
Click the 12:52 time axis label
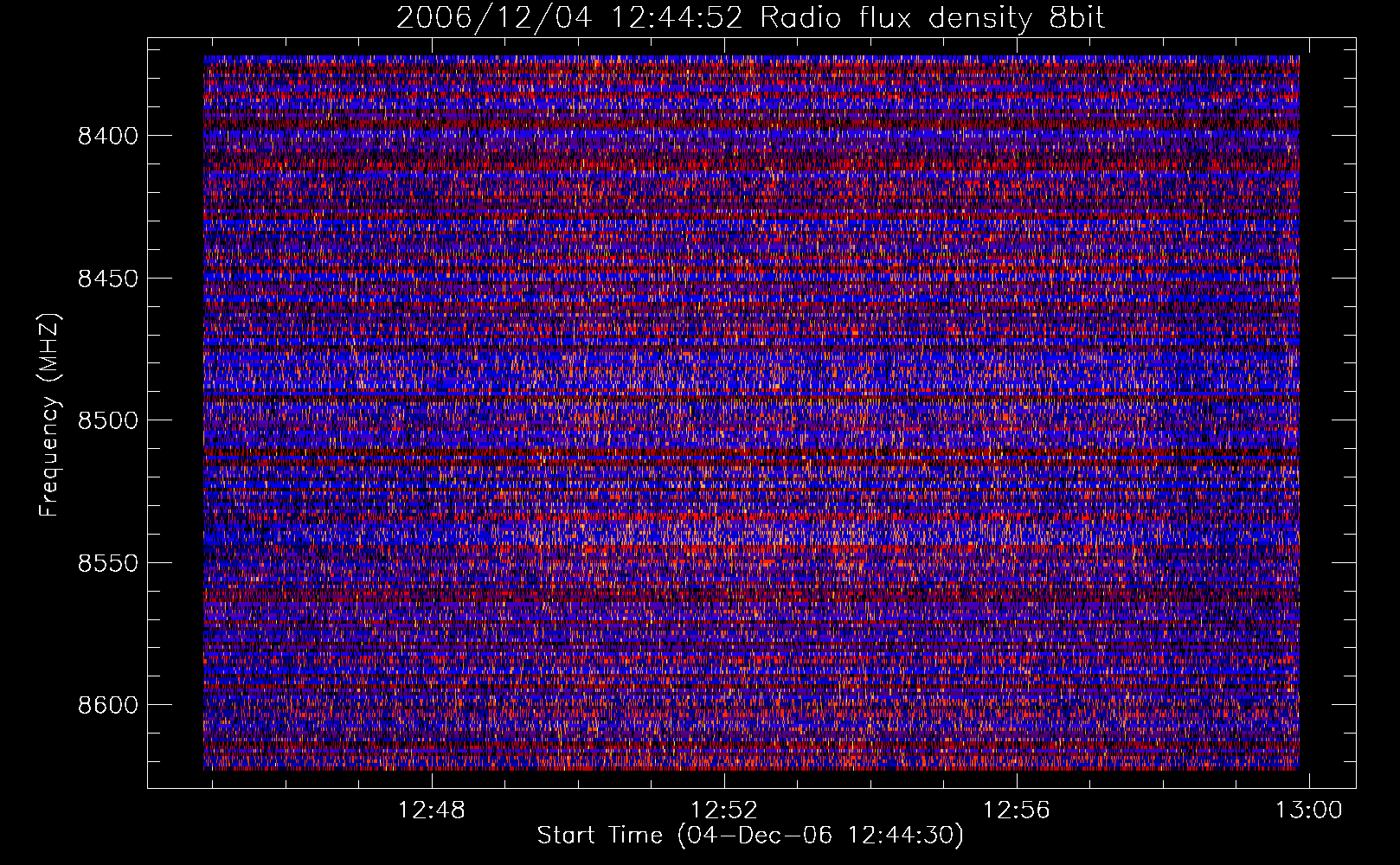(724, 811)
